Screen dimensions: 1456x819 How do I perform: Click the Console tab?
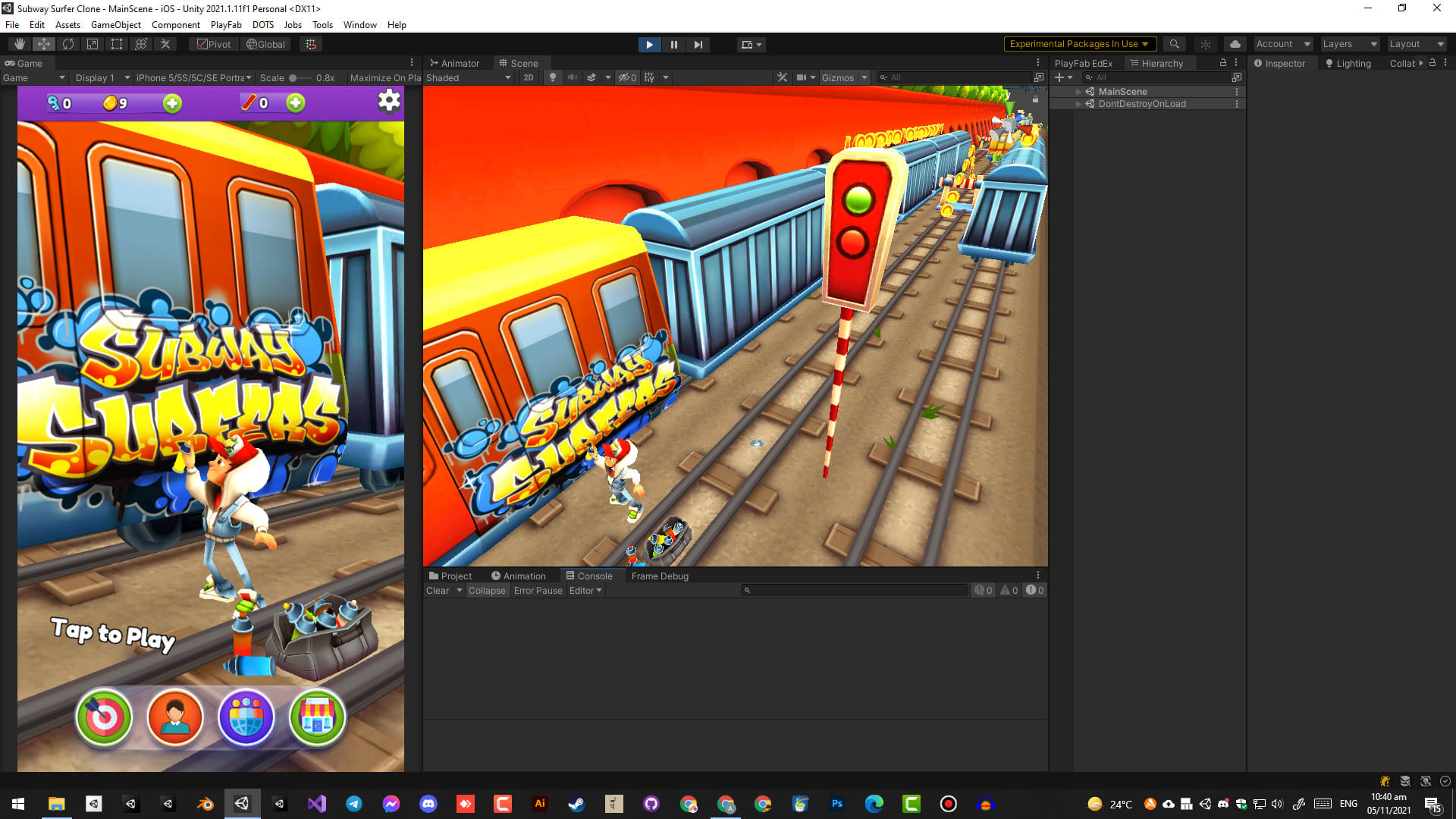click(592, 575)
